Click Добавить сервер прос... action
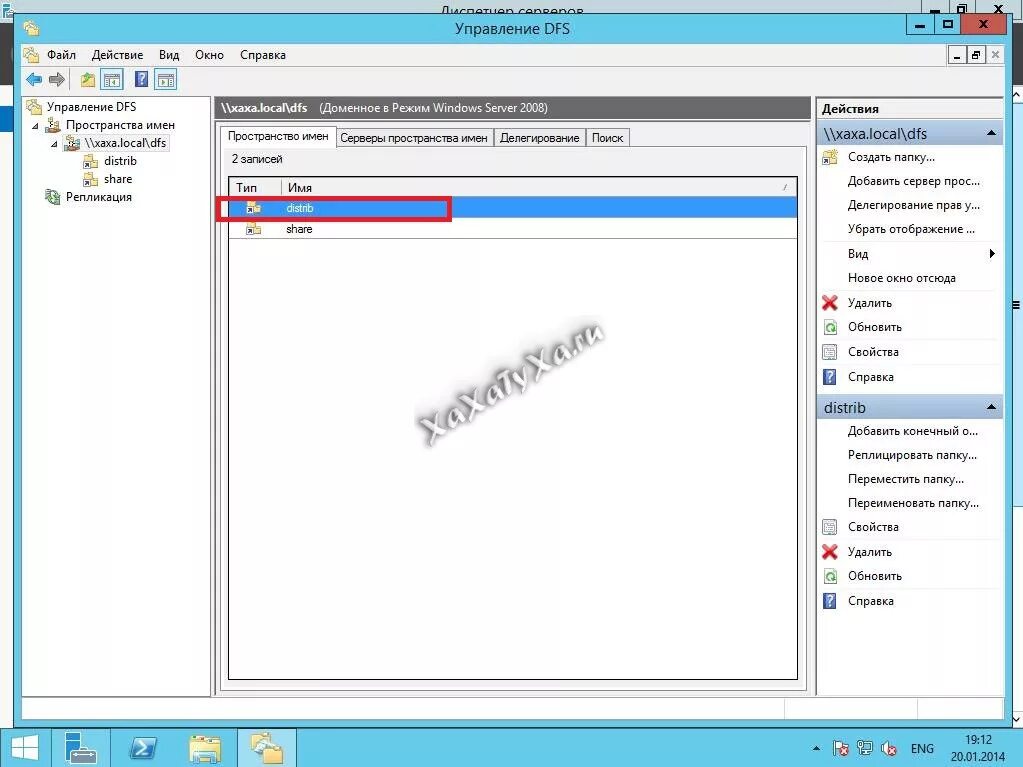The height and width of the screenshot is (767, 1023). [x=913, y=181]
